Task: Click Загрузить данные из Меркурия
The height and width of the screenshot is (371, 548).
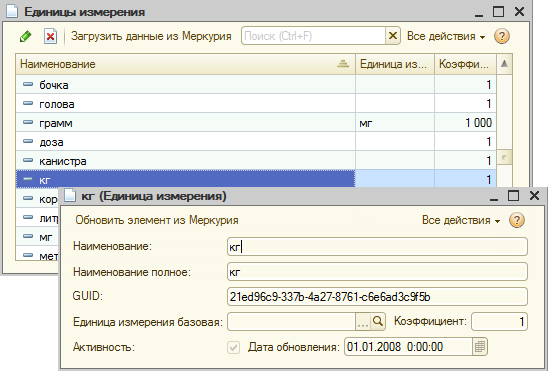Action: pyautogui.click(x=151, y=36)
